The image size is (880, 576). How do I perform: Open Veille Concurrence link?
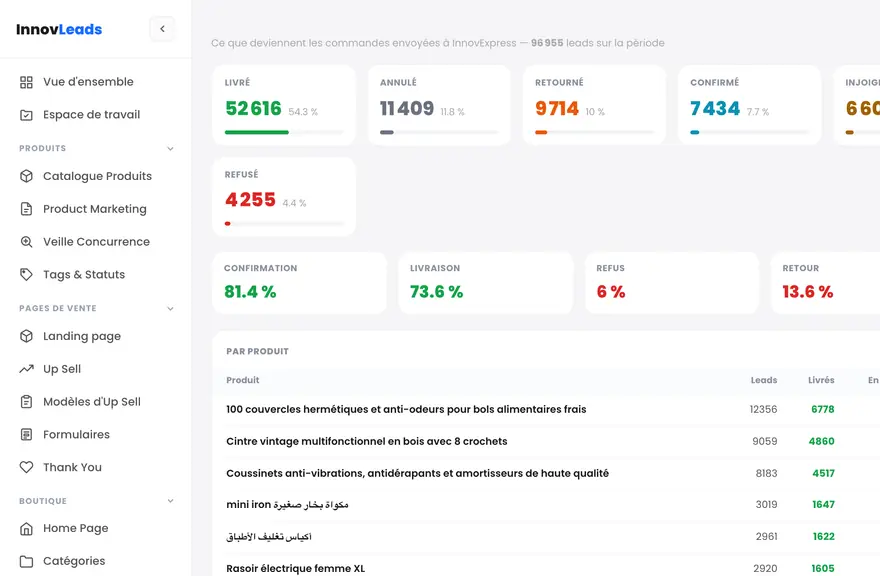coord(95,242)
